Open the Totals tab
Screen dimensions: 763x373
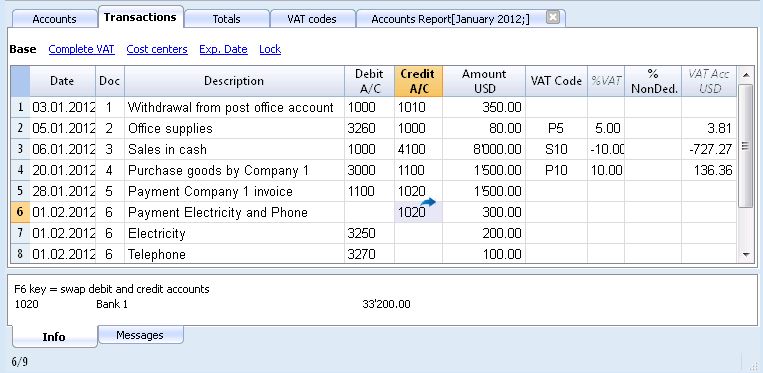(226, 19)
